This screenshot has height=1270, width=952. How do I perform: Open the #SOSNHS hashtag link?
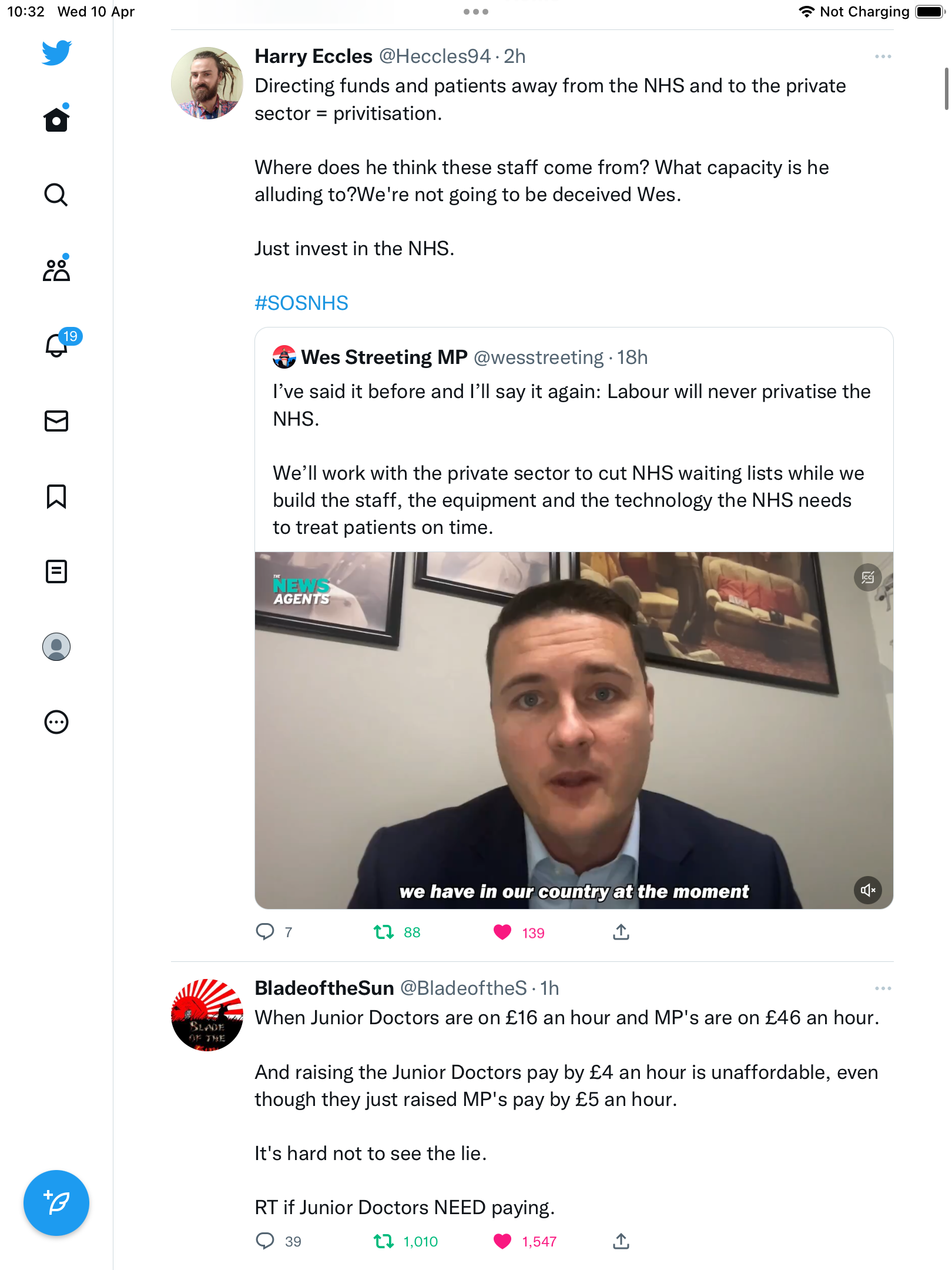click(301, 303)
